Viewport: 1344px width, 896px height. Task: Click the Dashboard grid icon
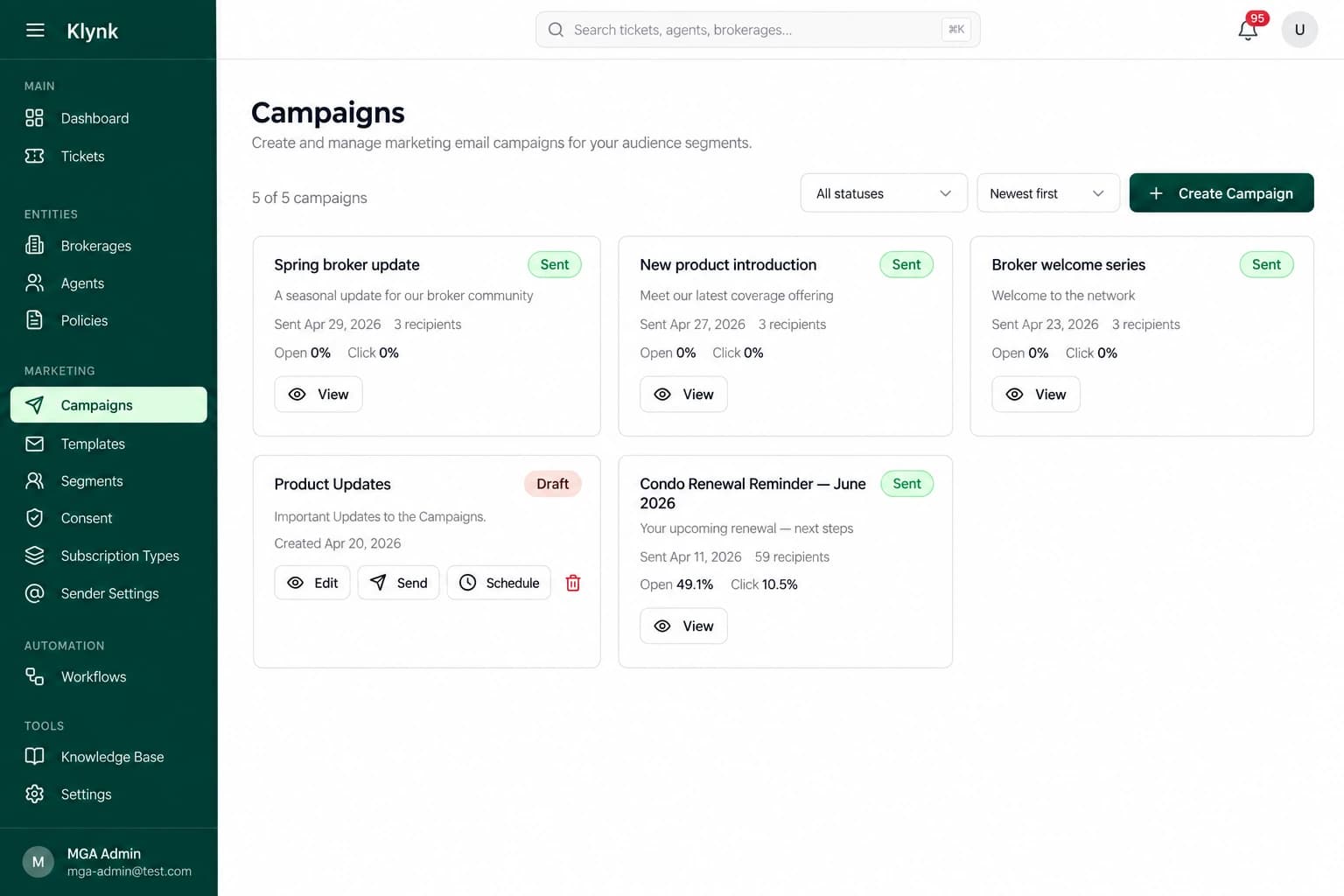34,118
